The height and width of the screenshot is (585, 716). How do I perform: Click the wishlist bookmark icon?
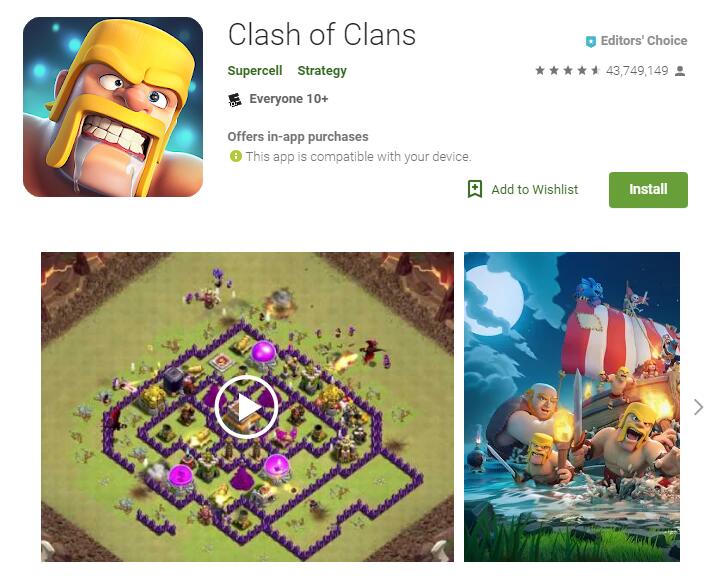tap(475, 189)
